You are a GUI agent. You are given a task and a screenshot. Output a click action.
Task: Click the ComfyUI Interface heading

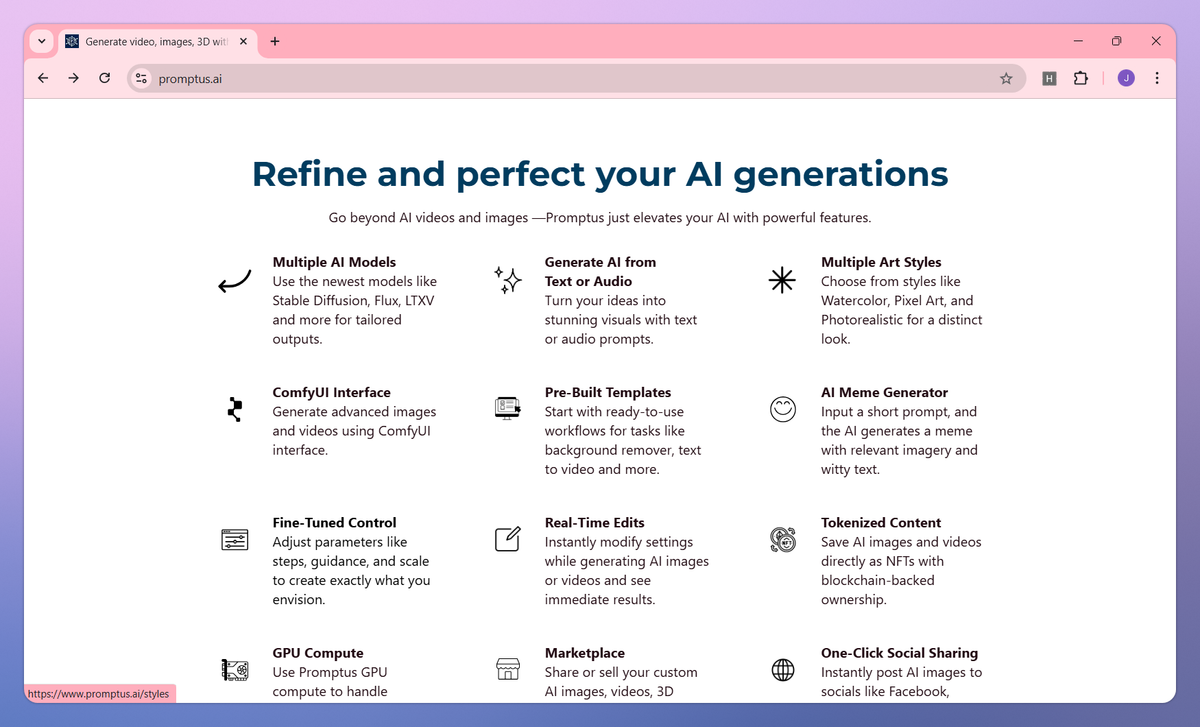click(331, 392)
